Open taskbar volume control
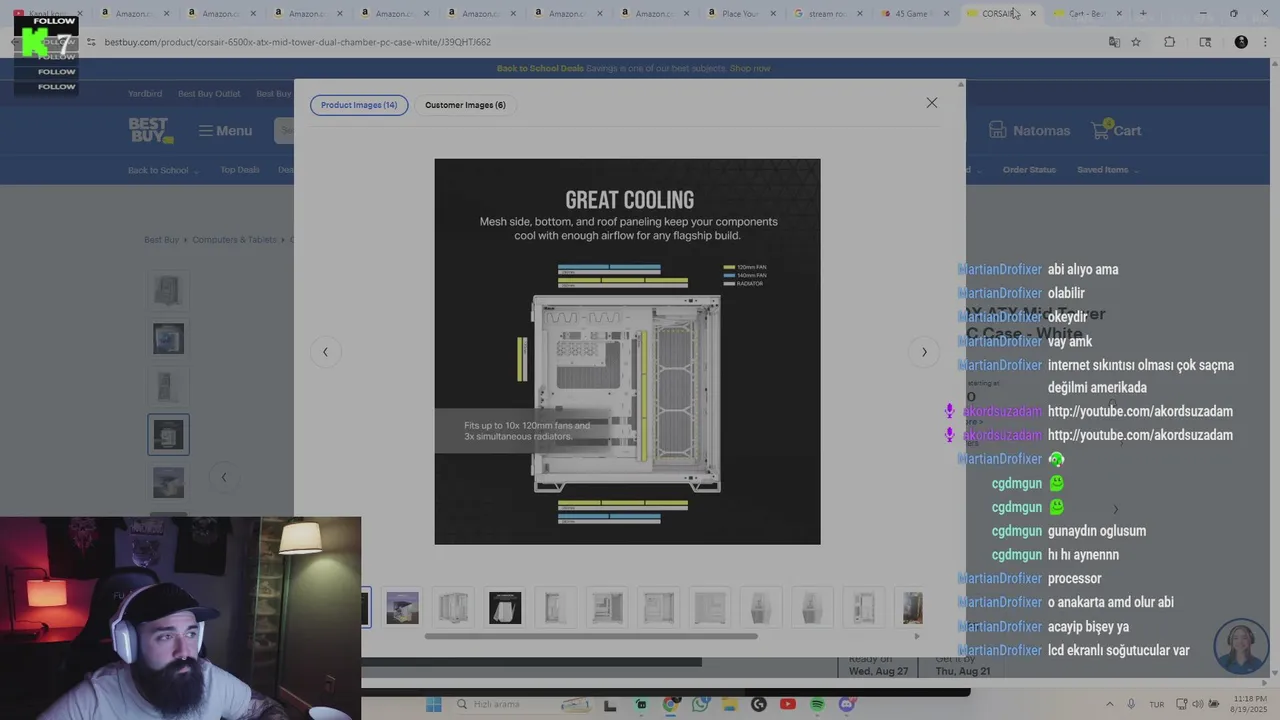Image resolution: width=1280 pixels, height=720 pixels. pyautogui.click(x=1198, y=704)
